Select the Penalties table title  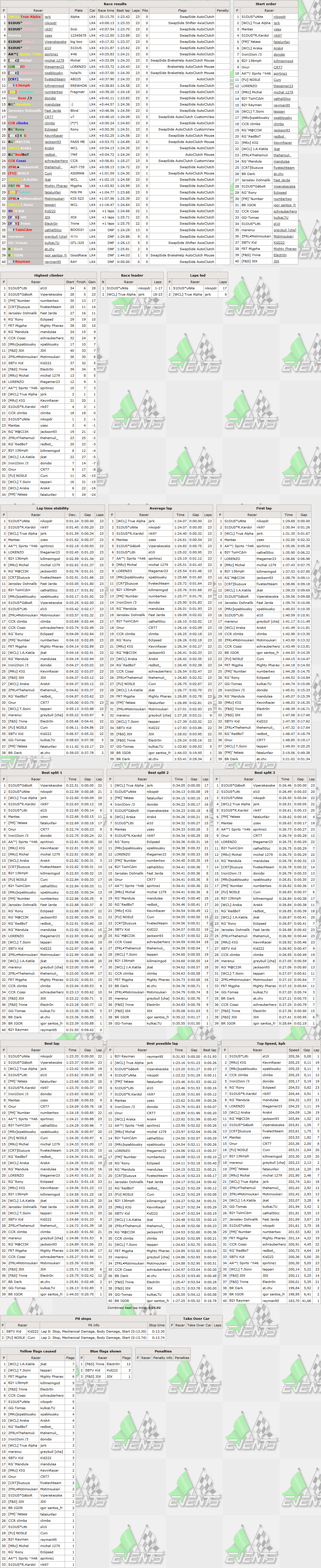click(x=163, y=1351)
